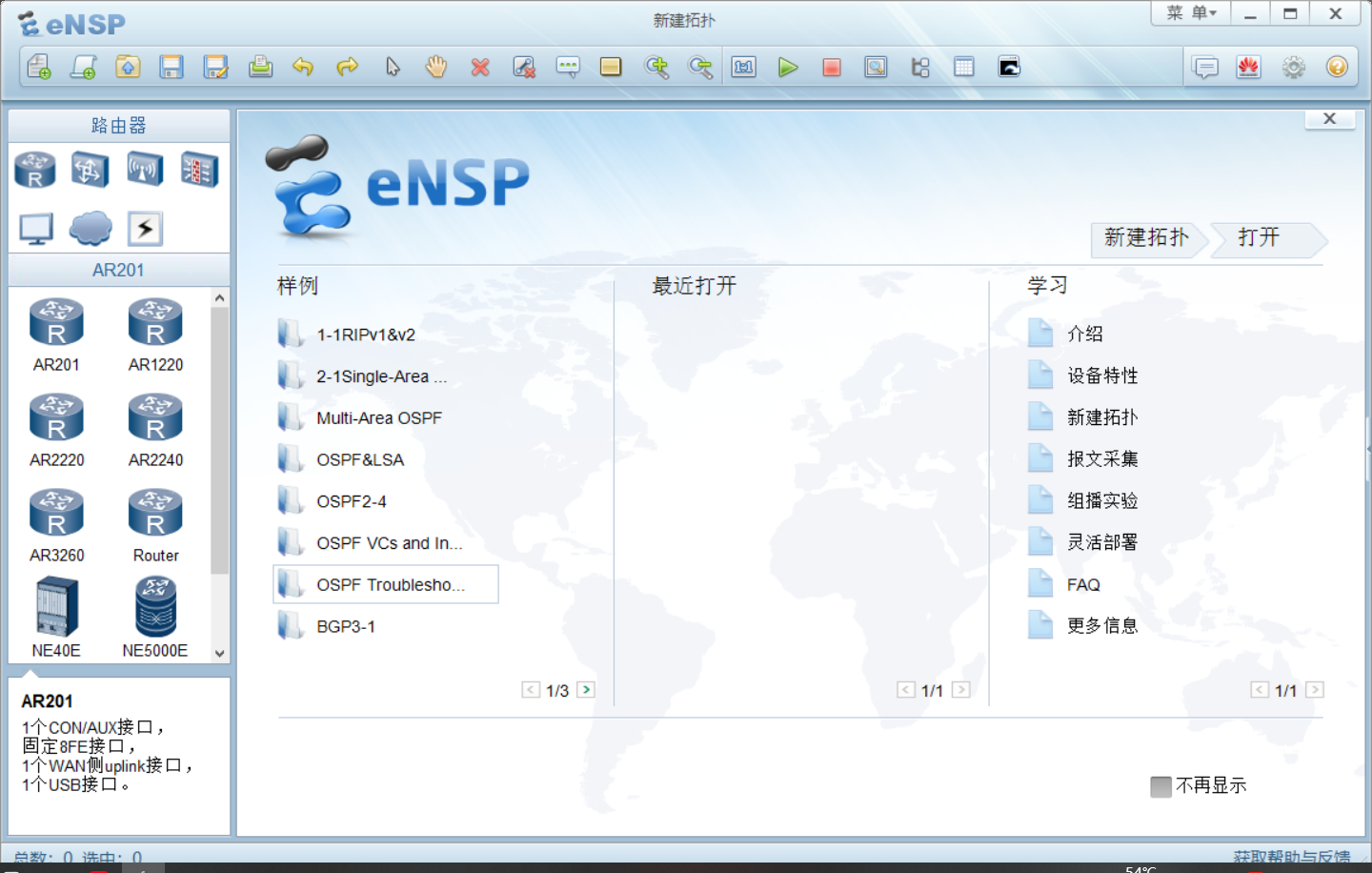Open the 菜单 dropdown in the title bar

coord(1189,13)
